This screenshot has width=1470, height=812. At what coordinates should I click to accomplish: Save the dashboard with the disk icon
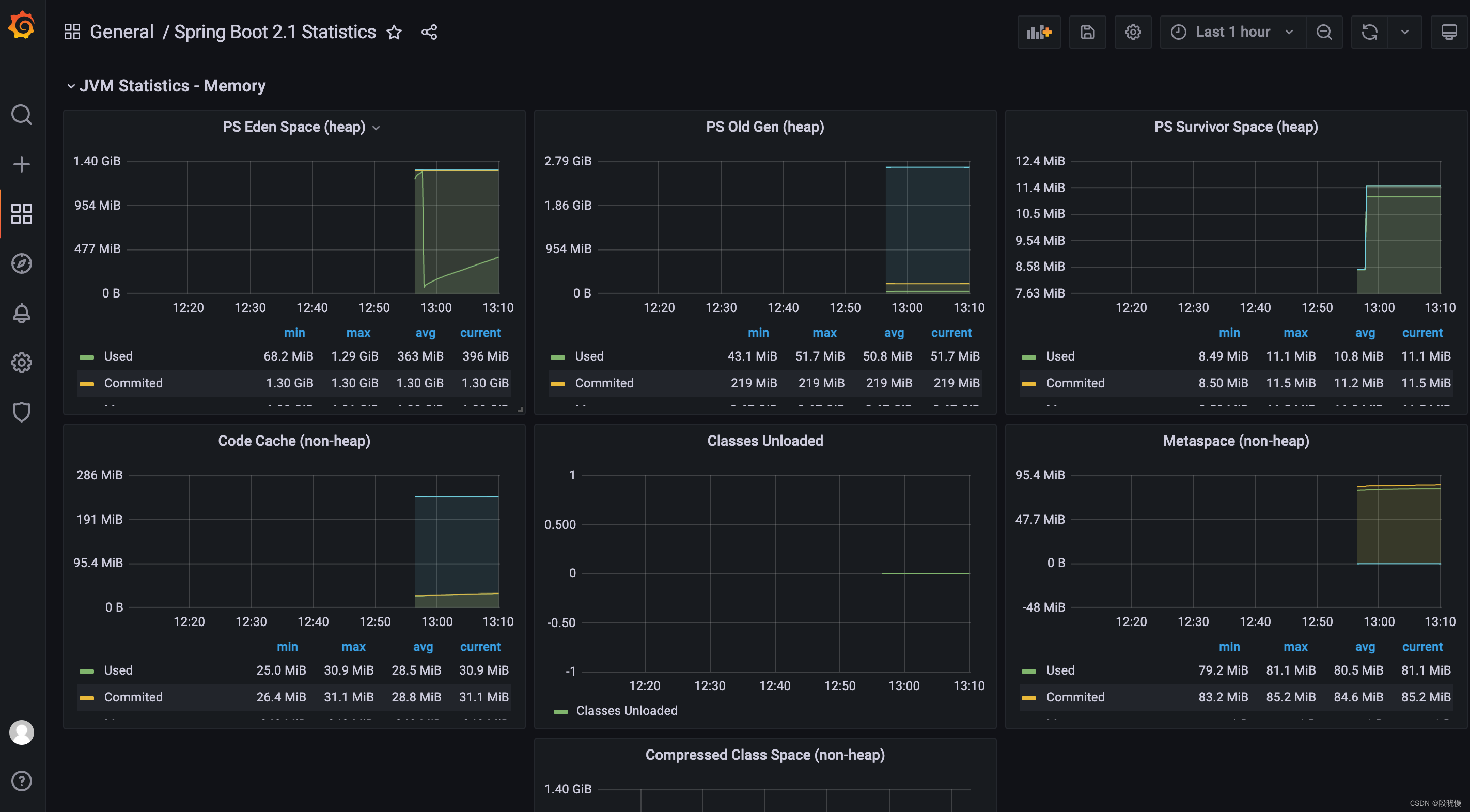point(1087,32)
